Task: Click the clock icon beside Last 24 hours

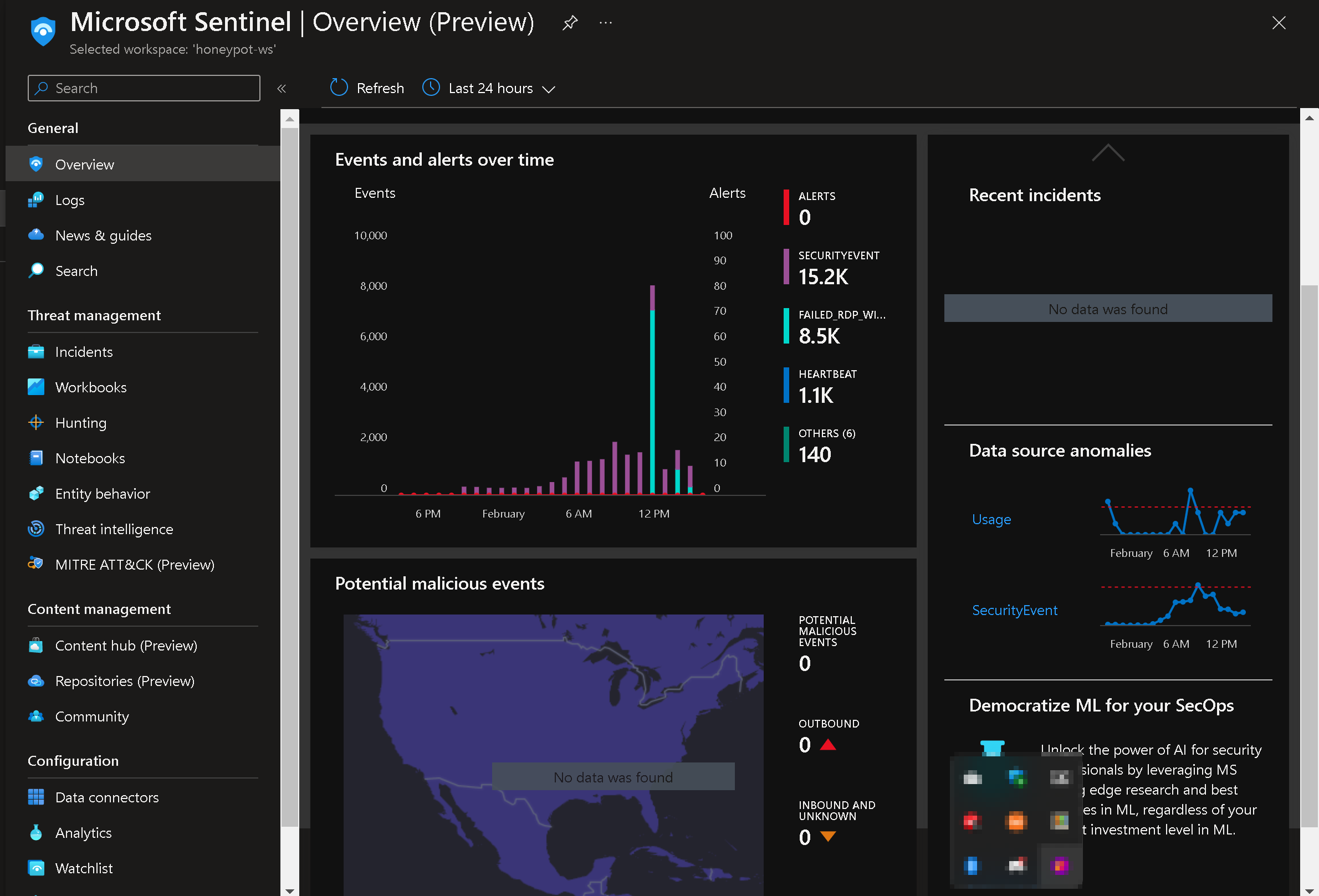Action: click(x=431, y=88)
